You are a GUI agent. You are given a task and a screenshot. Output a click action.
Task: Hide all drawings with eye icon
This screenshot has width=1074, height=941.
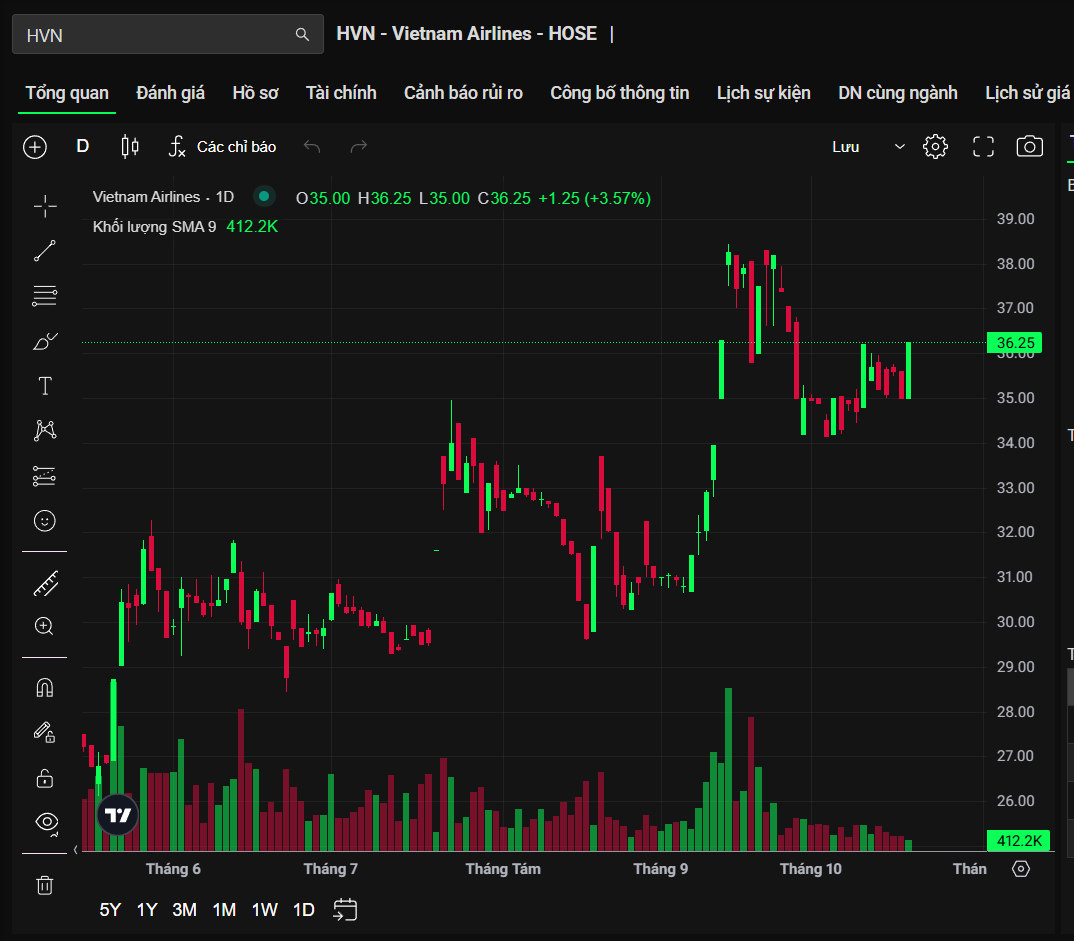click(45, 822)
